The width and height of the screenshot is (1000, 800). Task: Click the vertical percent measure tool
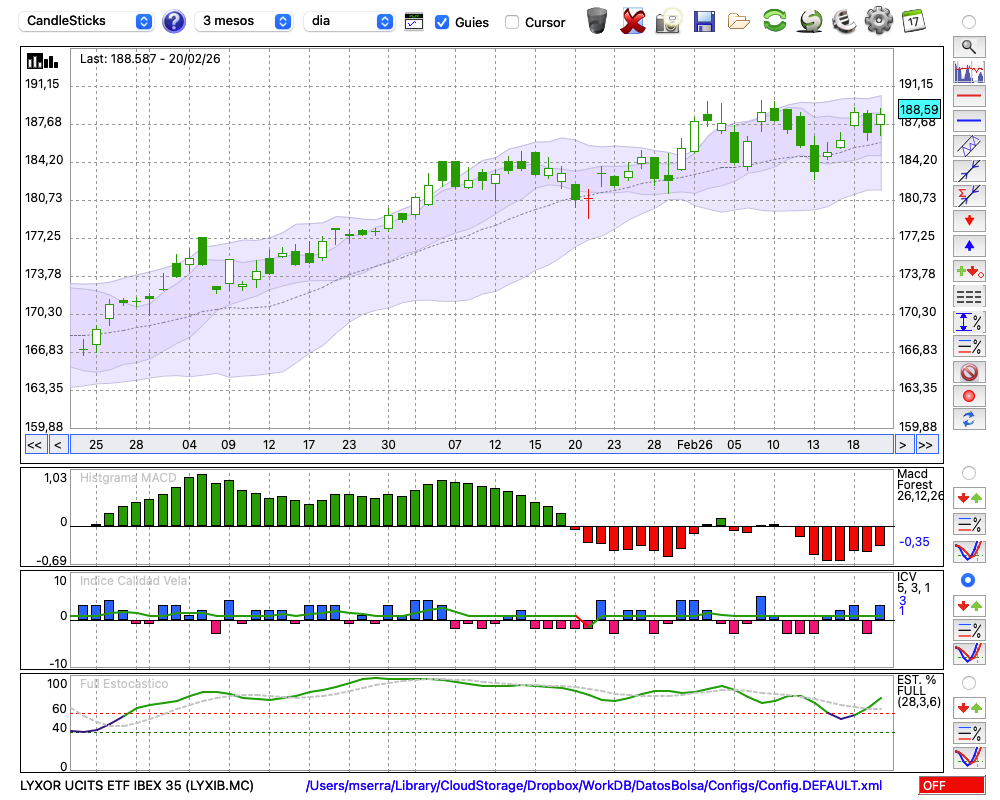pyautogui.click(x=969, y=322)
